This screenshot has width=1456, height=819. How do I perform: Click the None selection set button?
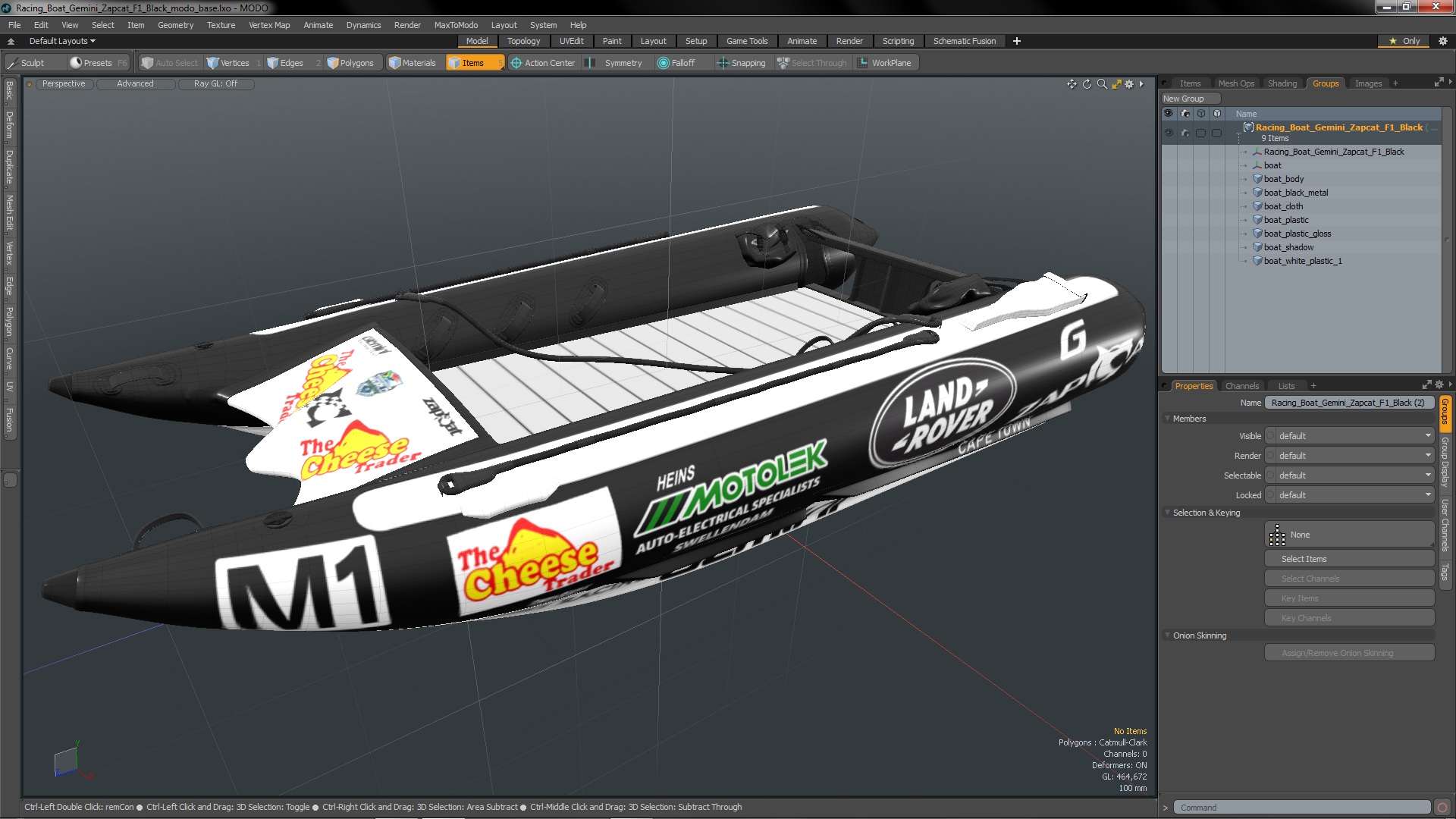(x=1350, y=535)
